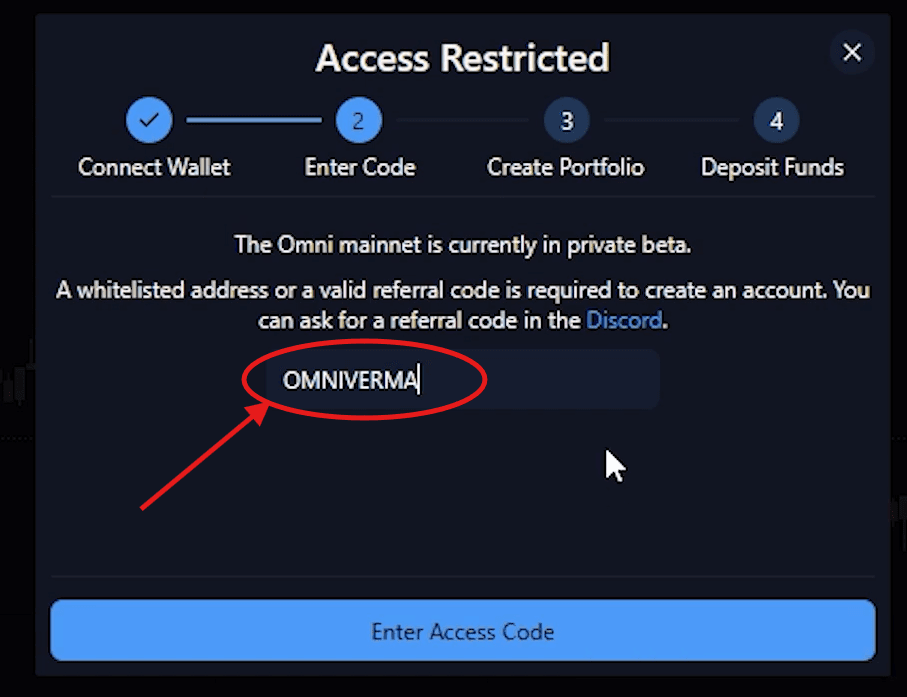
Task: Click the Connect Wallet step label
Action: click(154, 167)
